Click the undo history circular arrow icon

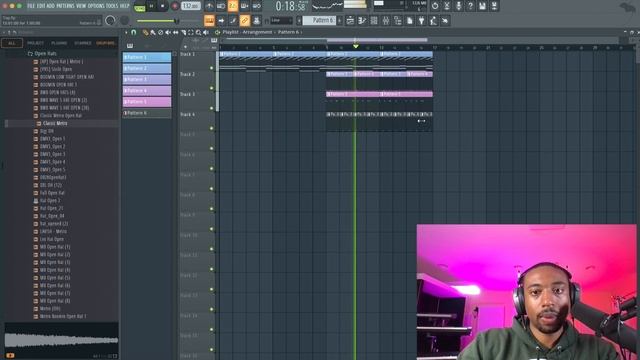tap(435, 6)
